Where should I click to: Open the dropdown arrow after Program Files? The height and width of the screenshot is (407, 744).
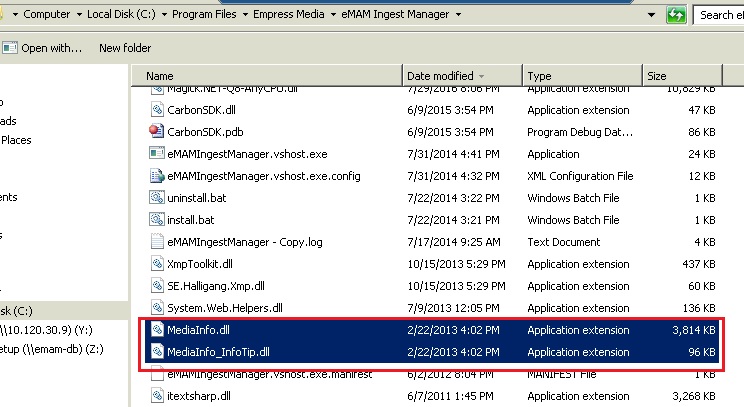(x=245, y=15)
